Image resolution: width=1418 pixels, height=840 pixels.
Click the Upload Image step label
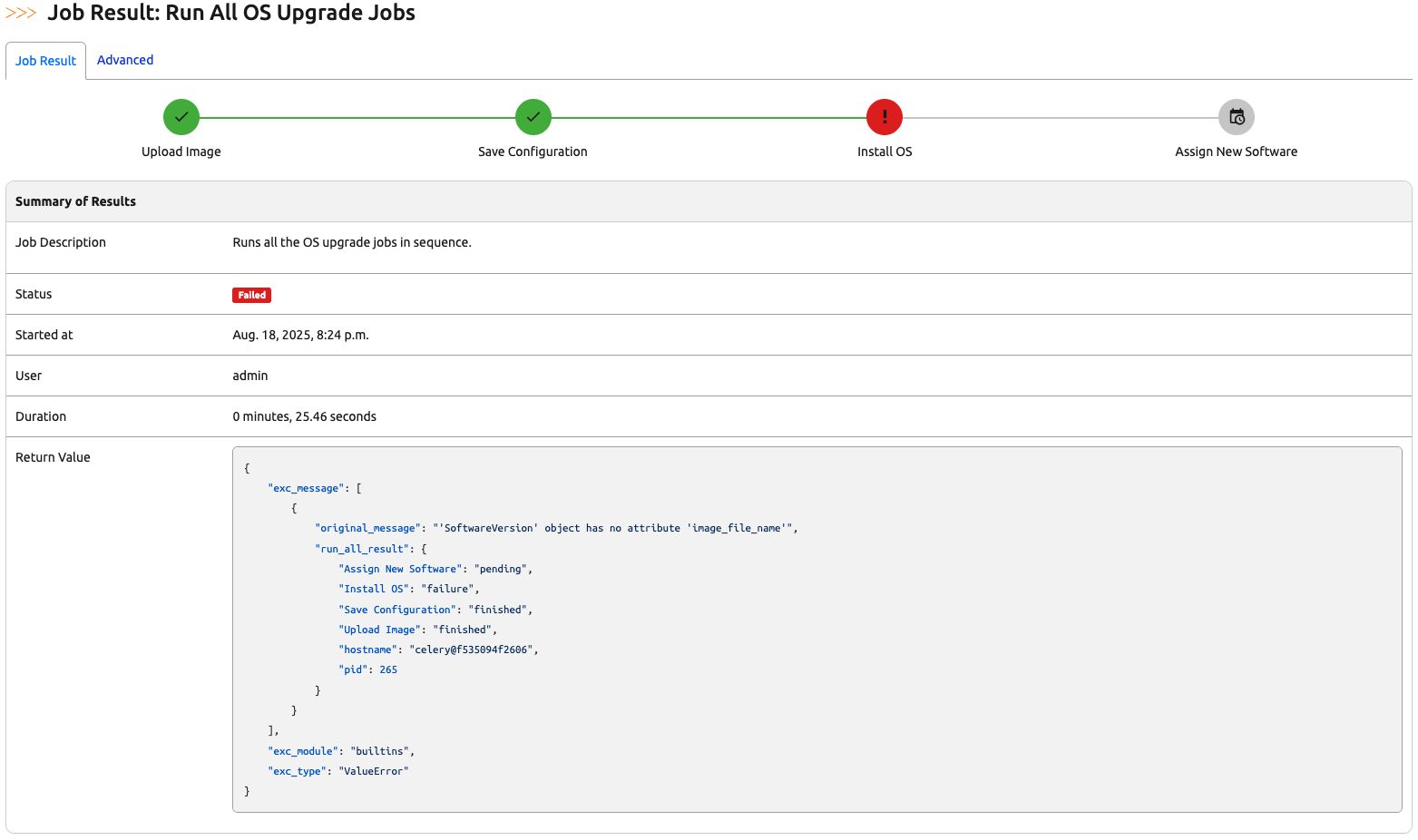(x=181, y=151)
